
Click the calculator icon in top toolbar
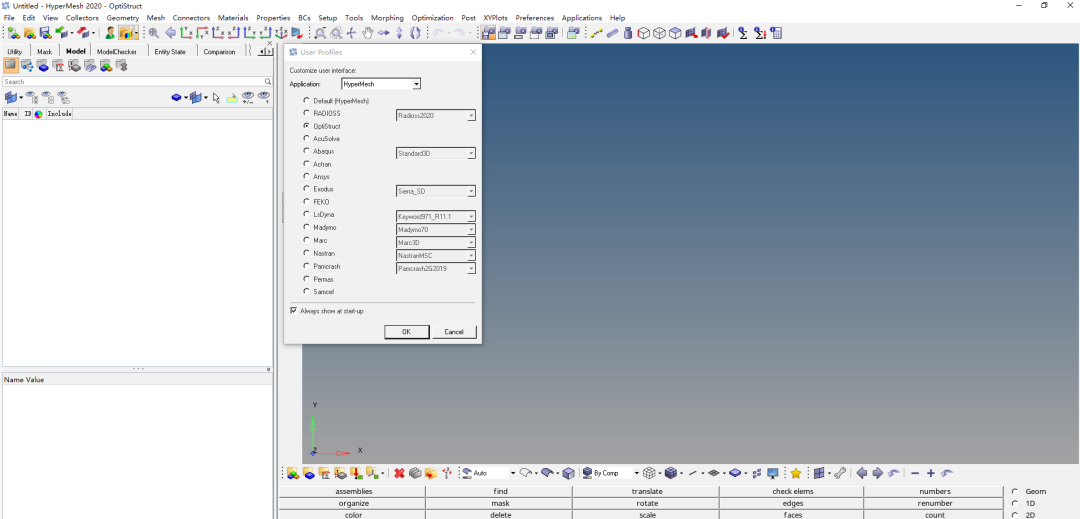tap(776, 33)
